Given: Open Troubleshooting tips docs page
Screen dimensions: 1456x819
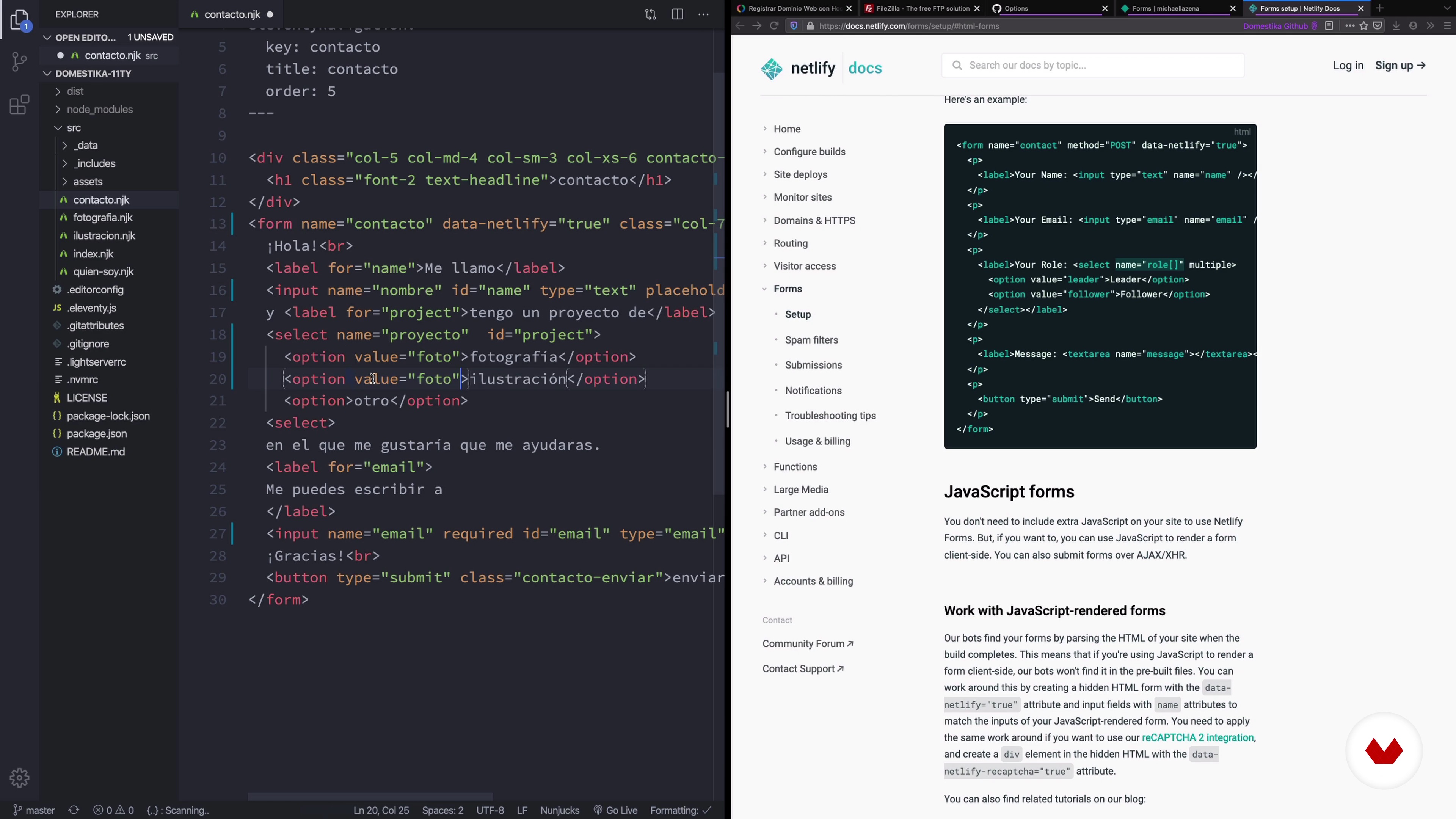Looking at the screenshot, I should tap(830, 416).
